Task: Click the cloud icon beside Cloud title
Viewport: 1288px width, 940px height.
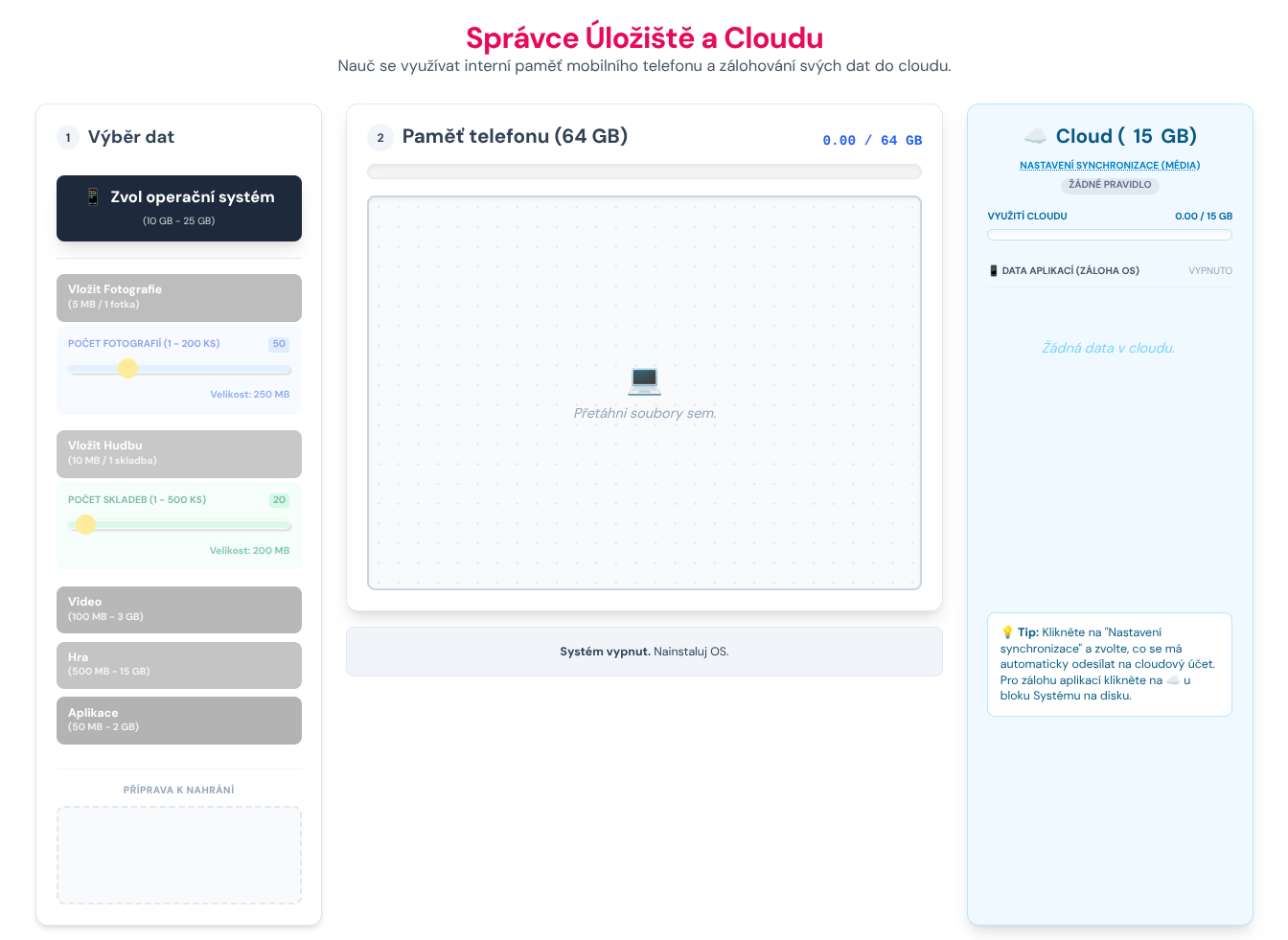Action: pyautogui.click(x=1035, y=136)
